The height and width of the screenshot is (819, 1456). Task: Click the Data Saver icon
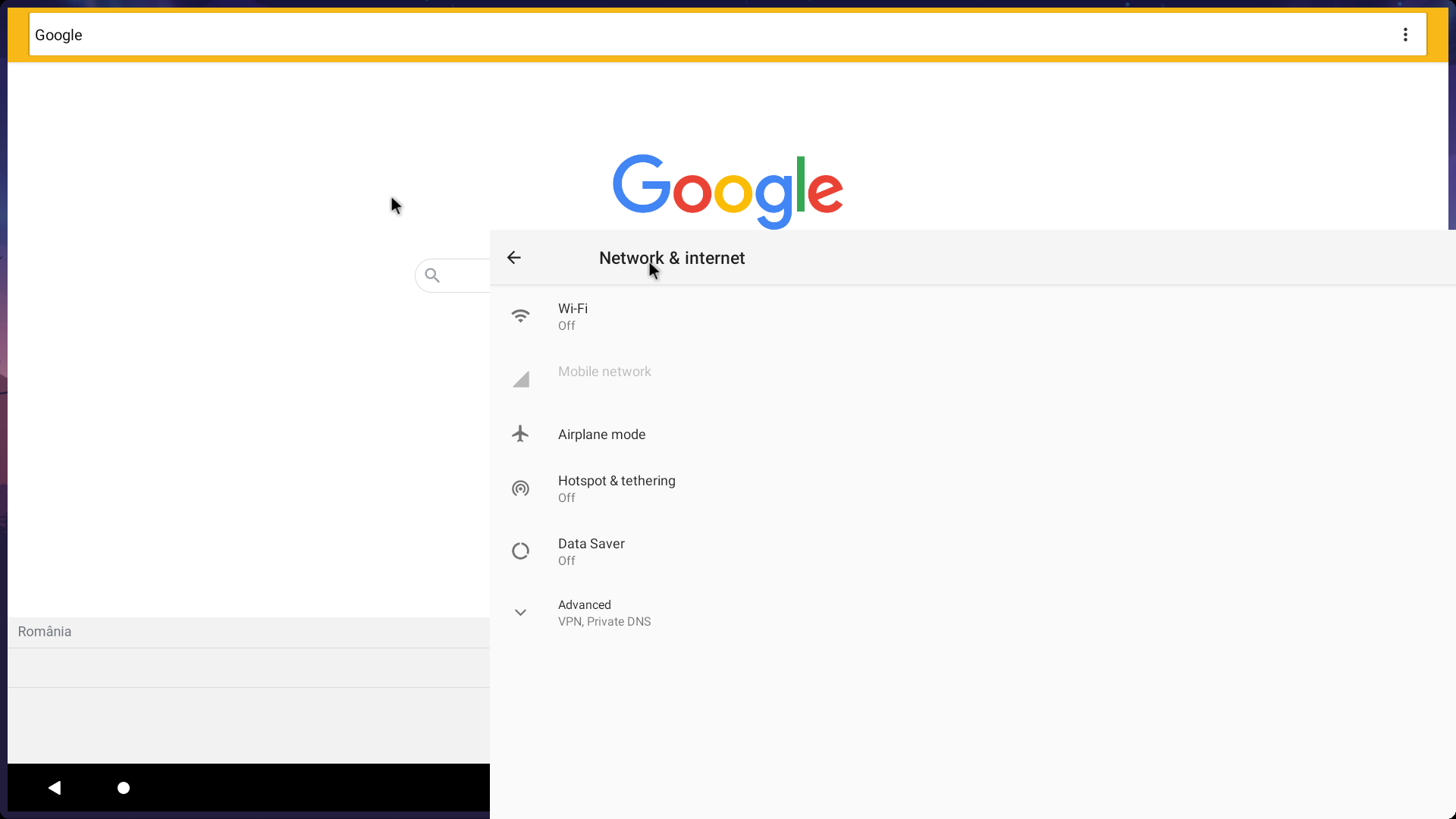521,551
